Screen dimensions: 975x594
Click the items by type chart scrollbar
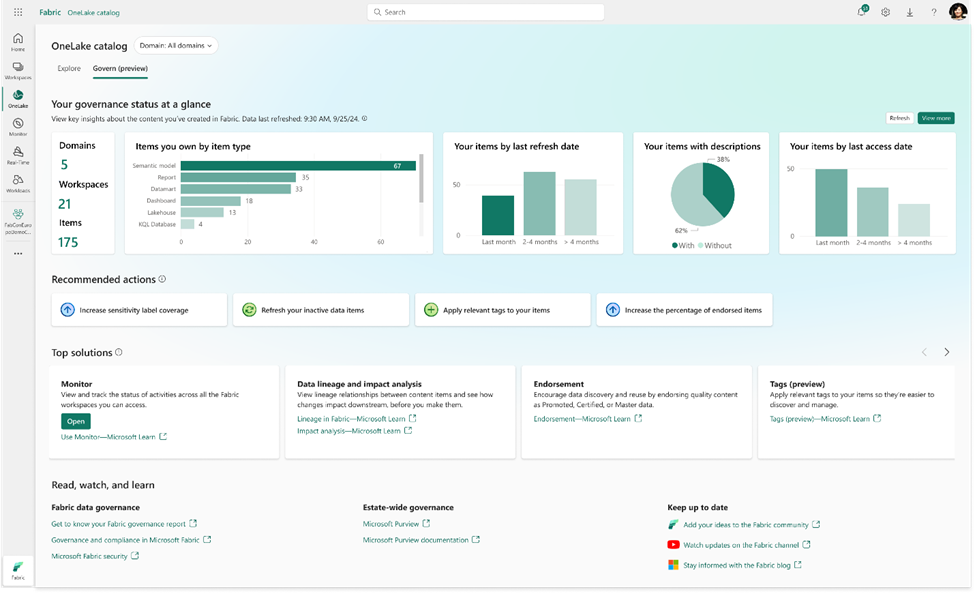421,179
